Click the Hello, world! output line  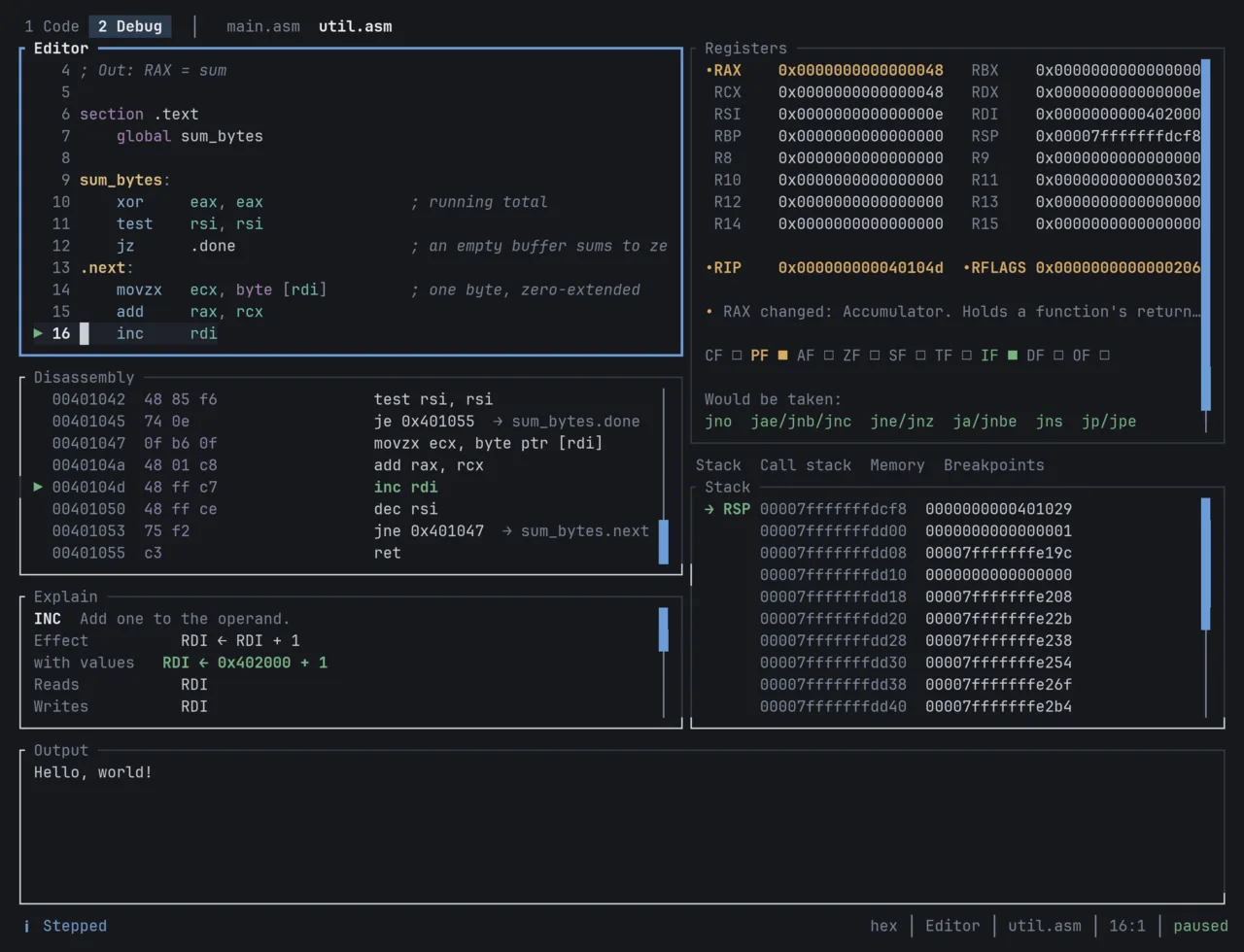click(x=93, y=772)
